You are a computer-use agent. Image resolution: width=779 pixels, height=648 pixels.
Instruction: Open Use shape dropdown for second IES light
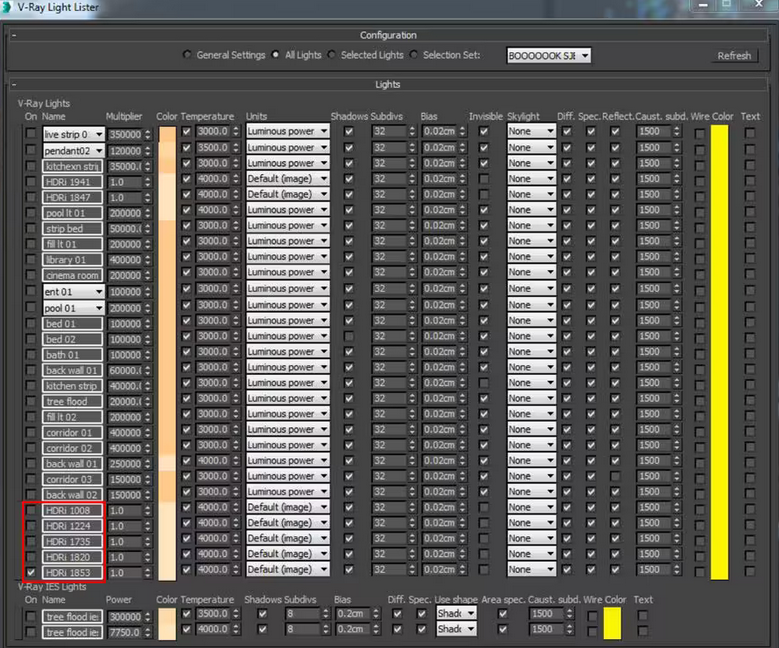point(456,629)
